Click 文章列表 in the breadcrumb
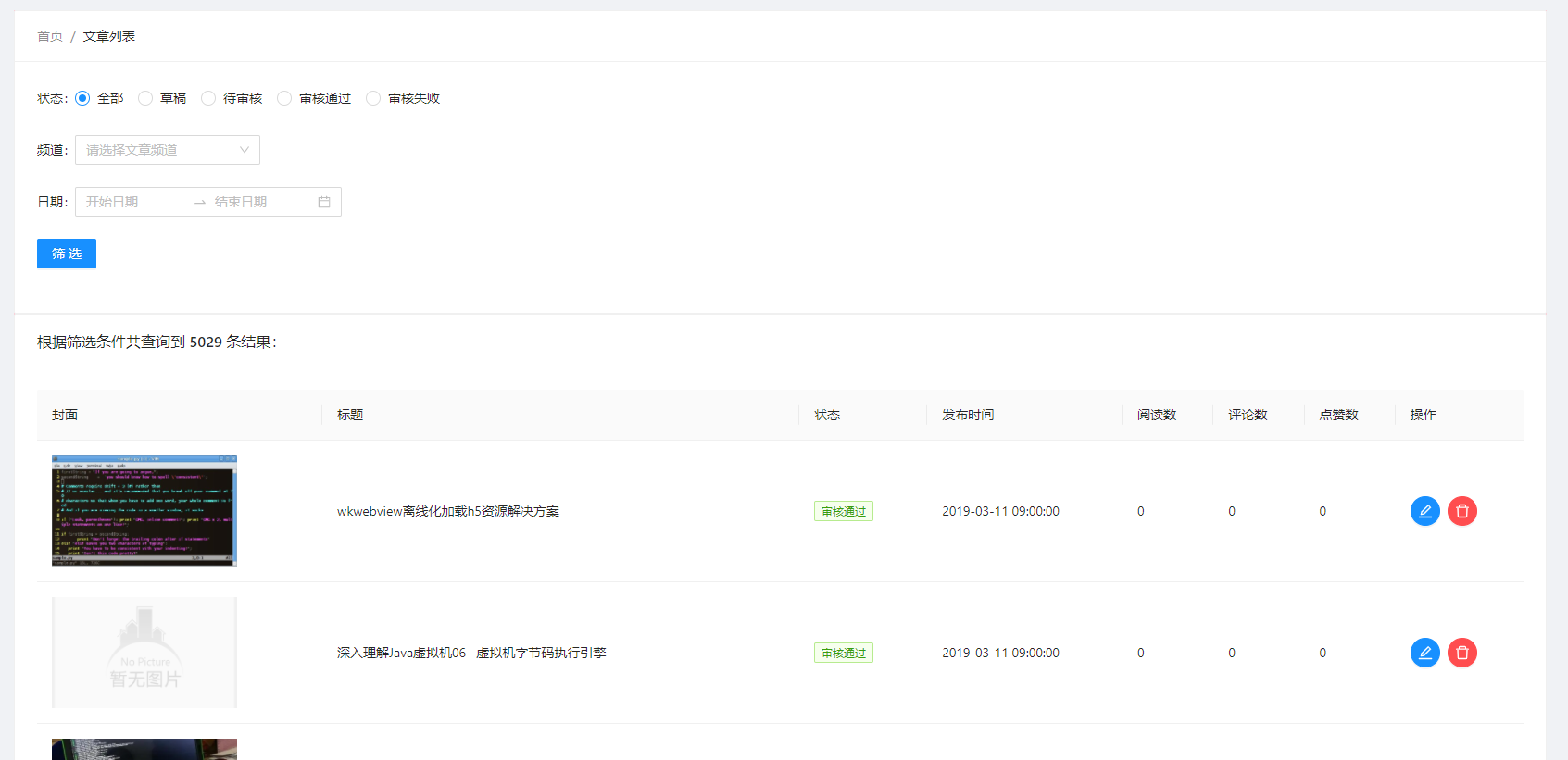Viewport: 1568px width, 760px height. (x=109, y=36)
